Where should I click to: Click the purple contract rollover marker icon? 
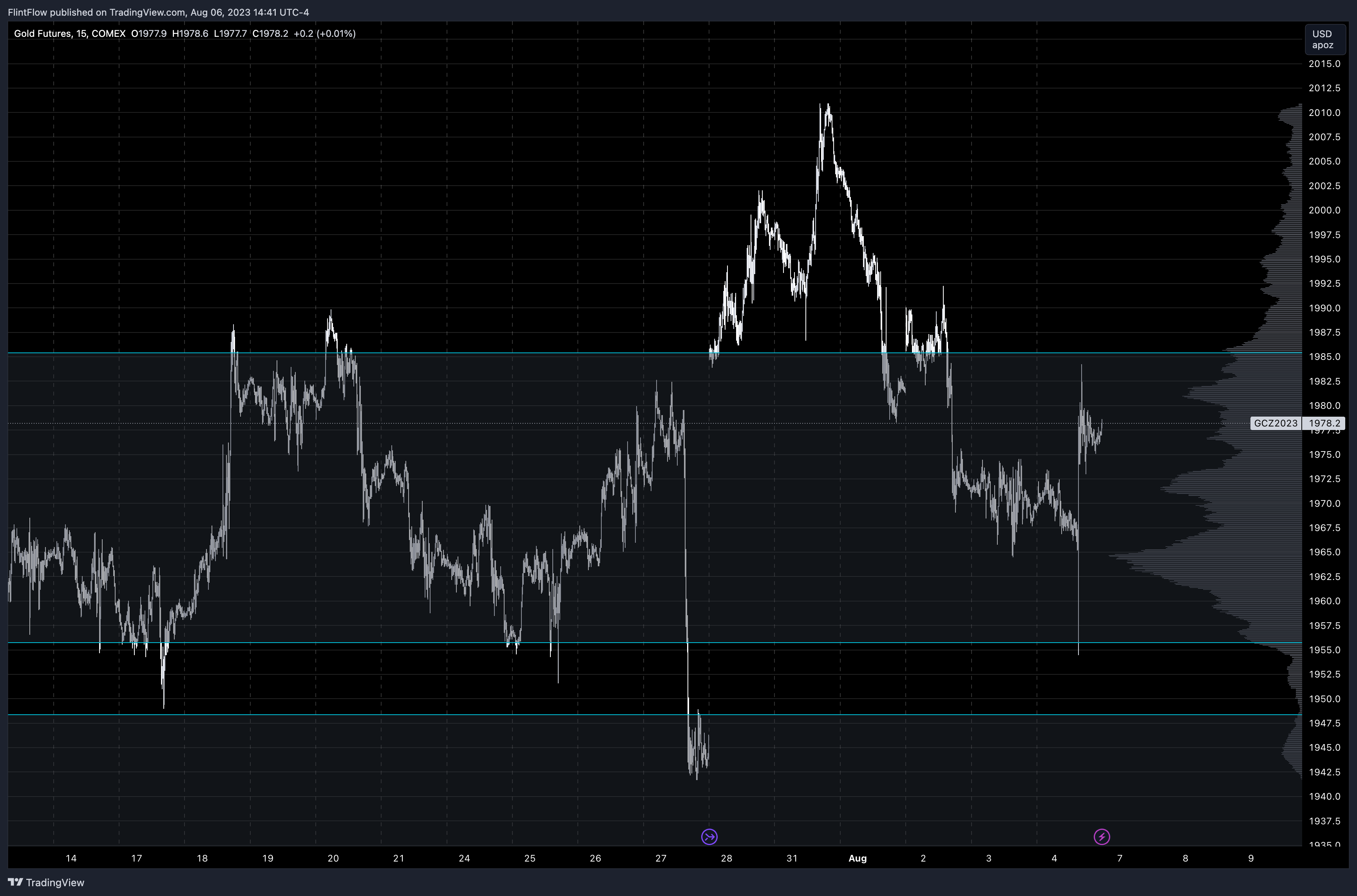point(709,837)
